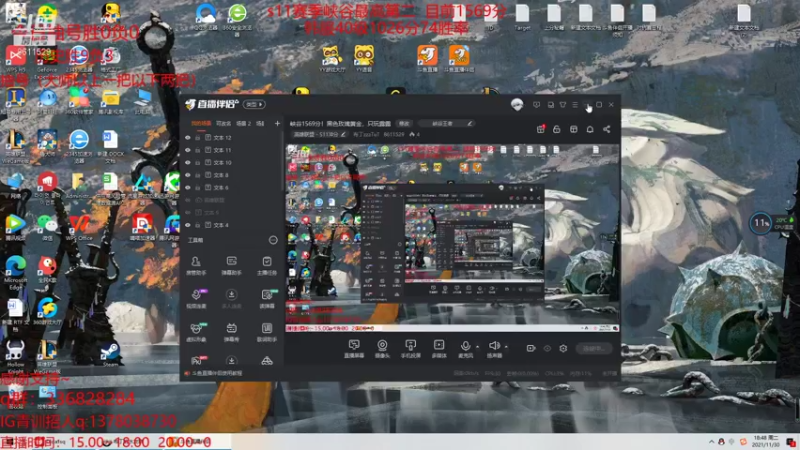Viewport: 800px width, 450px height.
Task: Open the feedback message icon in title bar
Action: click(536, 105)
